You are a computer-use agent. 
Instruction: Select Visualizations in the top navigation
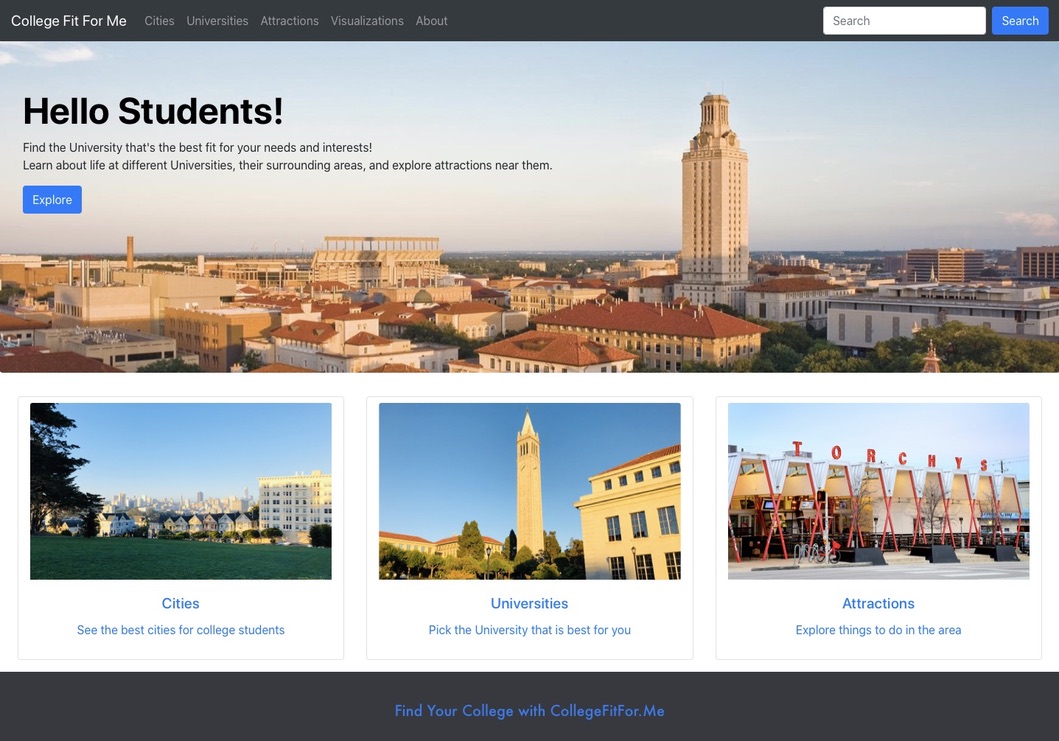[367, 21]
